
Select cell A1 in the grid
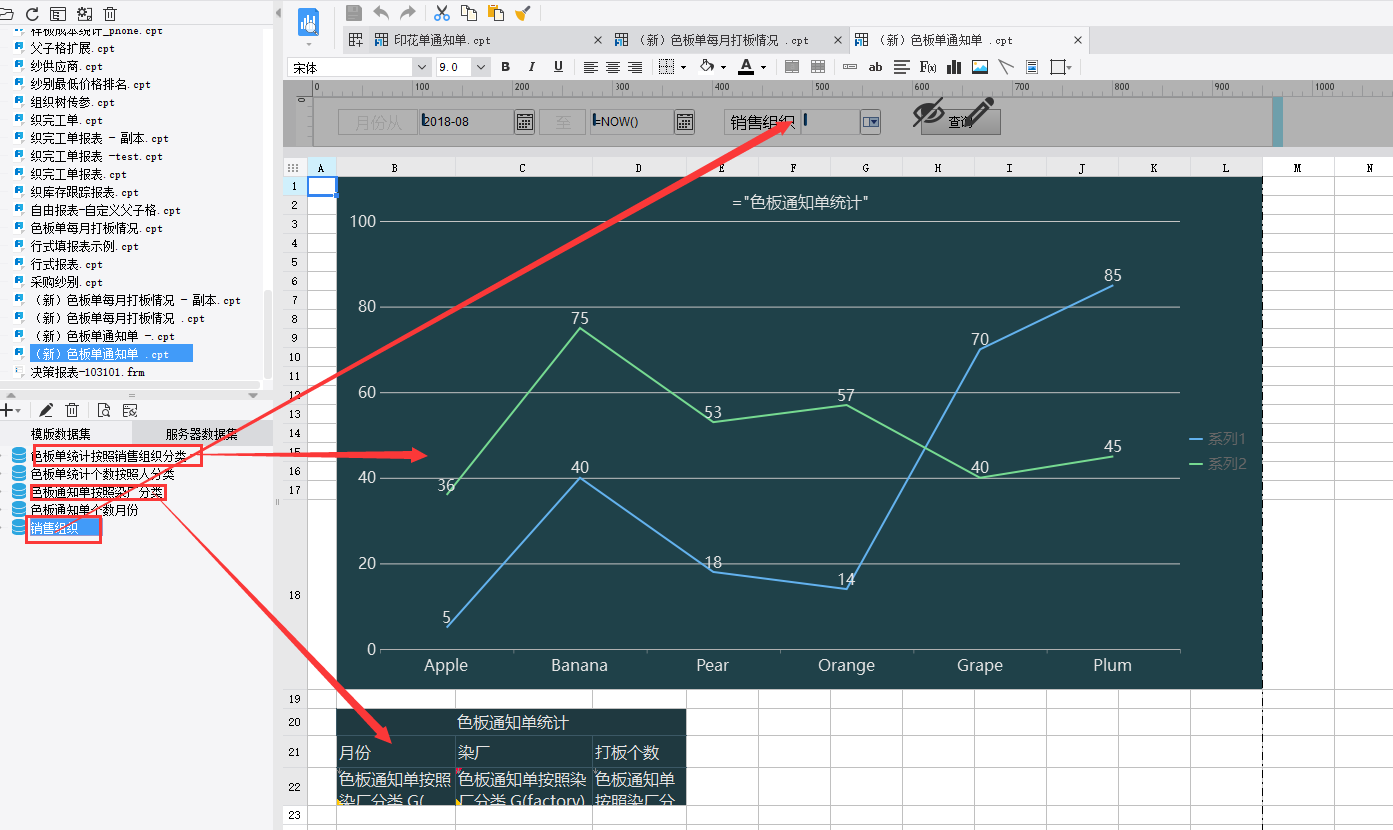coord(322,186)
